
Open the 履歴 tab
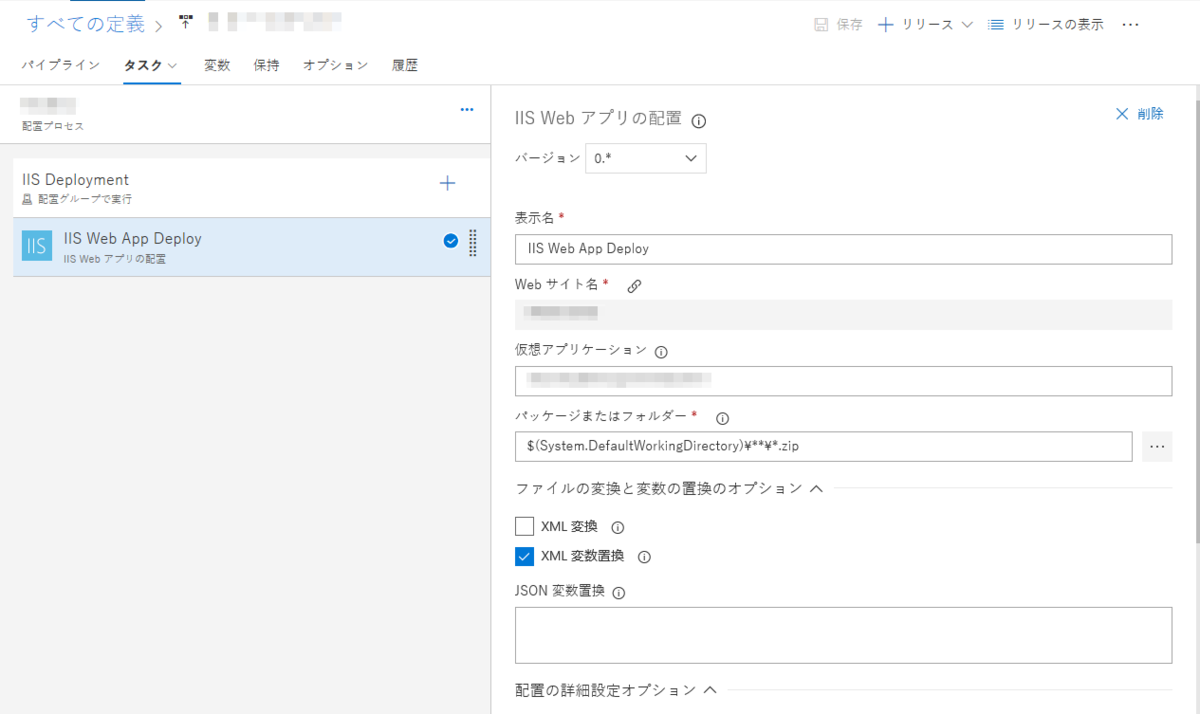[404, 64]
